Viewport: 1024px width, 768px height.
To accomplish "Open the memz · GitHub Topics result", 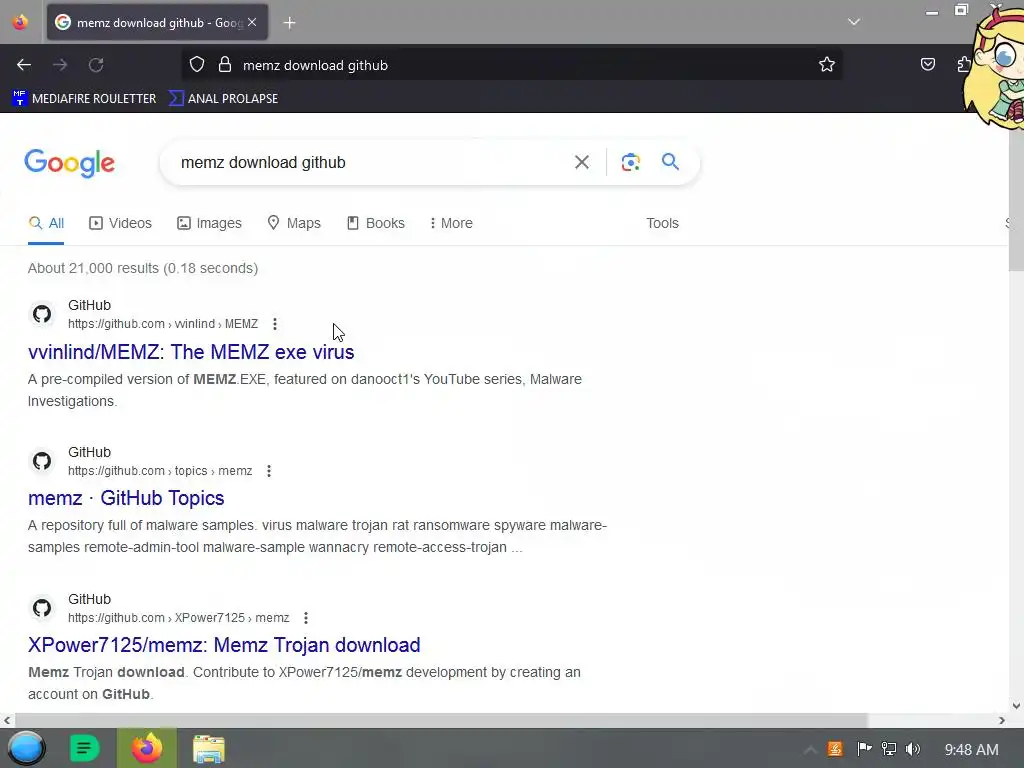I will pyautogui.click(x=126, y=498).
